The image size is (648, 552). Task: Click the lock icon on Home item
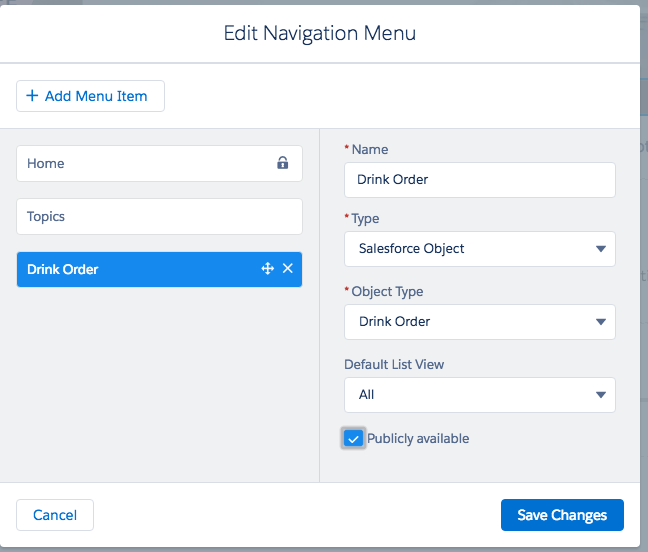tap(283, 163)
